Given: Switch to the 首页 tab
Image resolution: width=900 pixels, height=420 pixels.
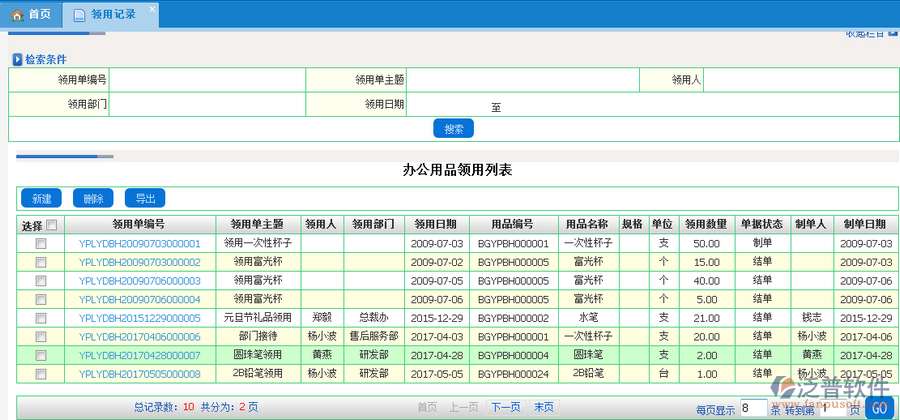Looking at the screenshot, I should (30, 15).
